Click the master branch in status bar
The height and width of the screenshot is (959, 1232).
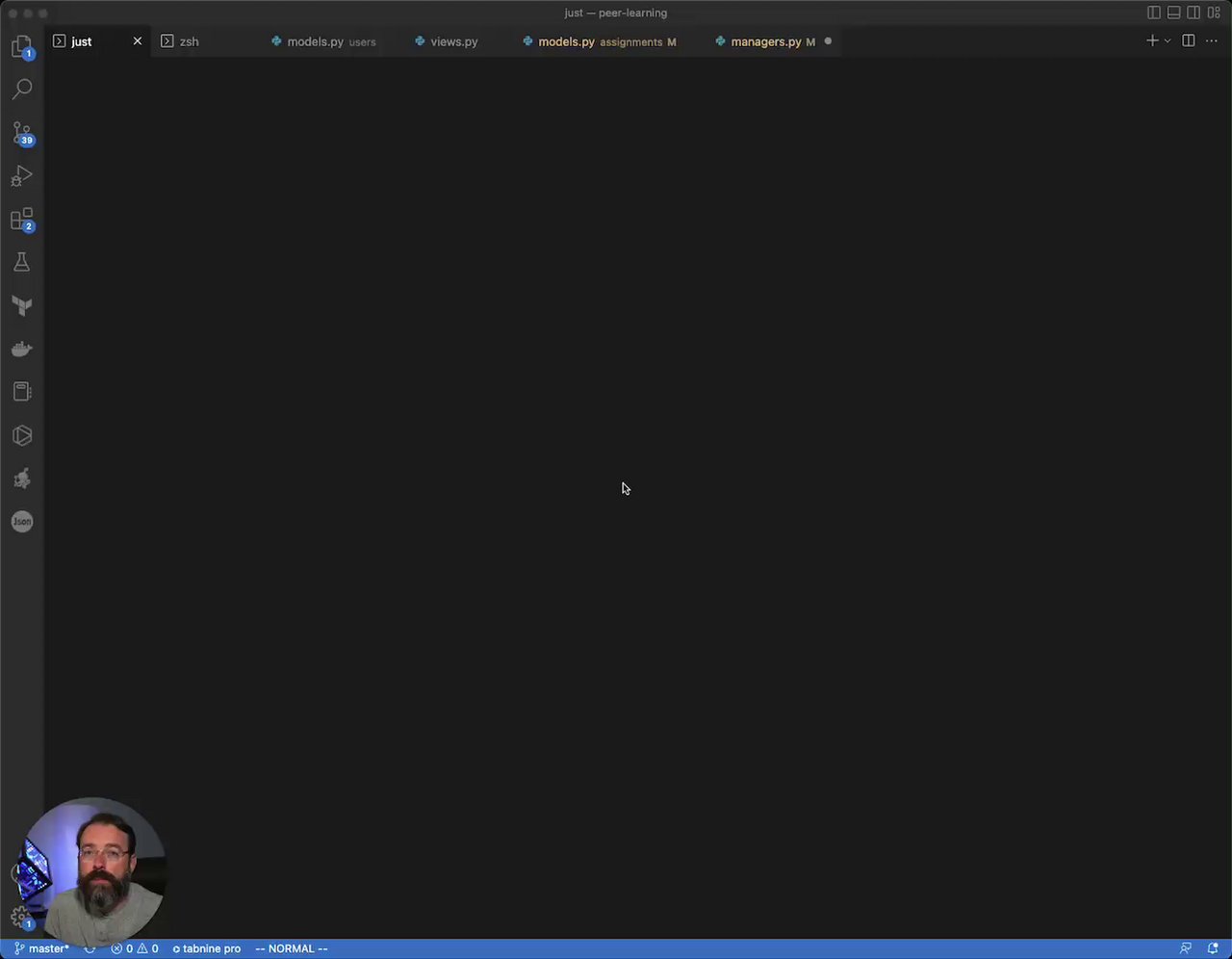[x=41, y=948]
